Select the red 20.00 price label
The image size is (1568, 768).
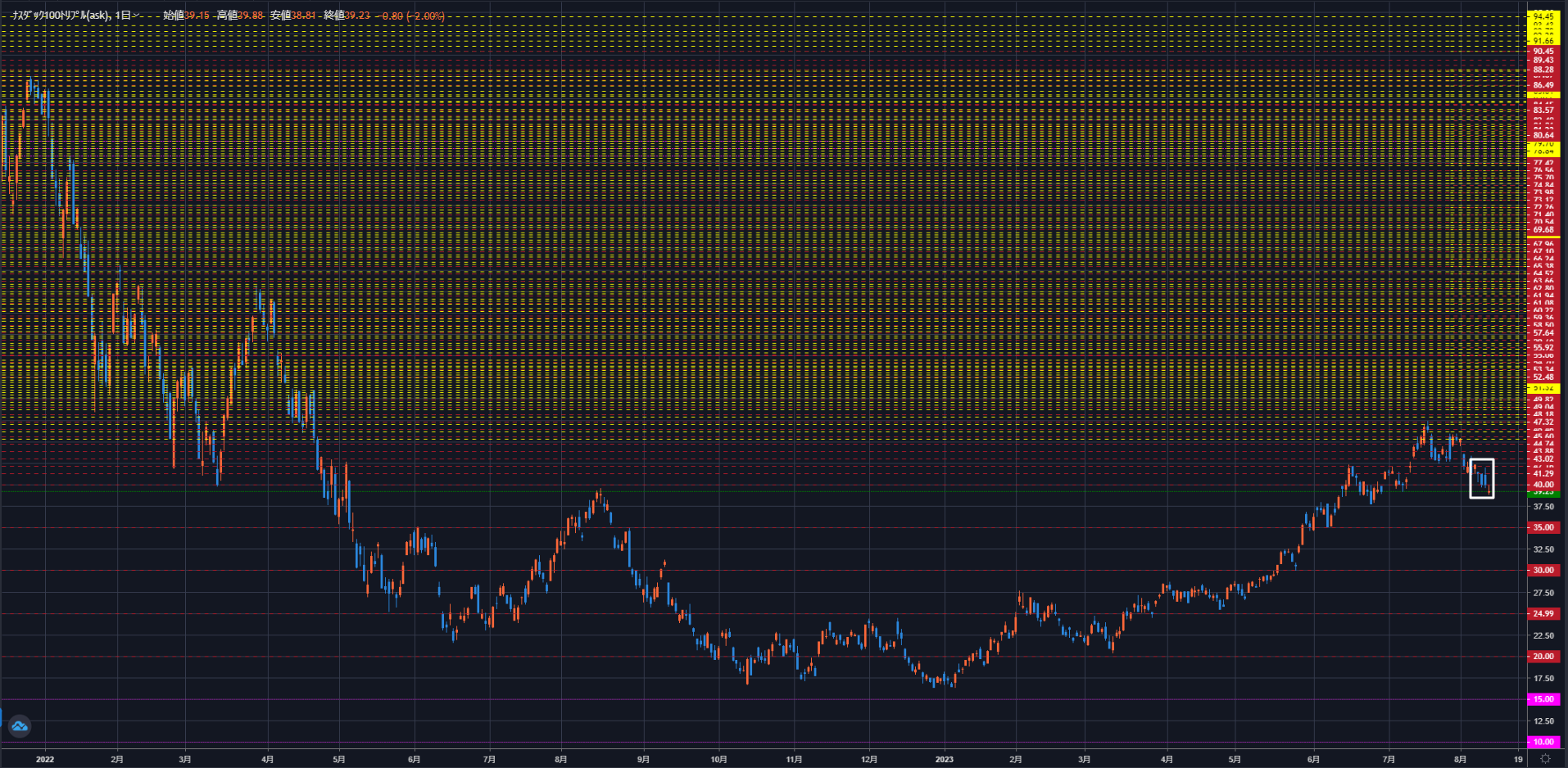(1543, 657)
